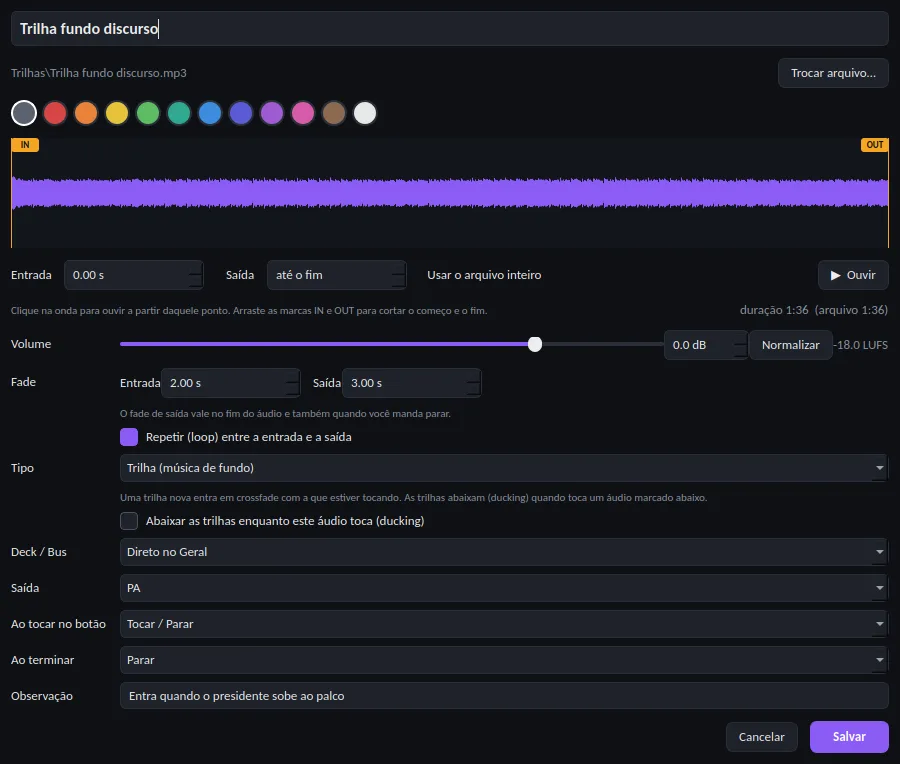Viewport: 900px width, 764px height.
Task: Edit the Observação note field
Action: click(504, 696)
